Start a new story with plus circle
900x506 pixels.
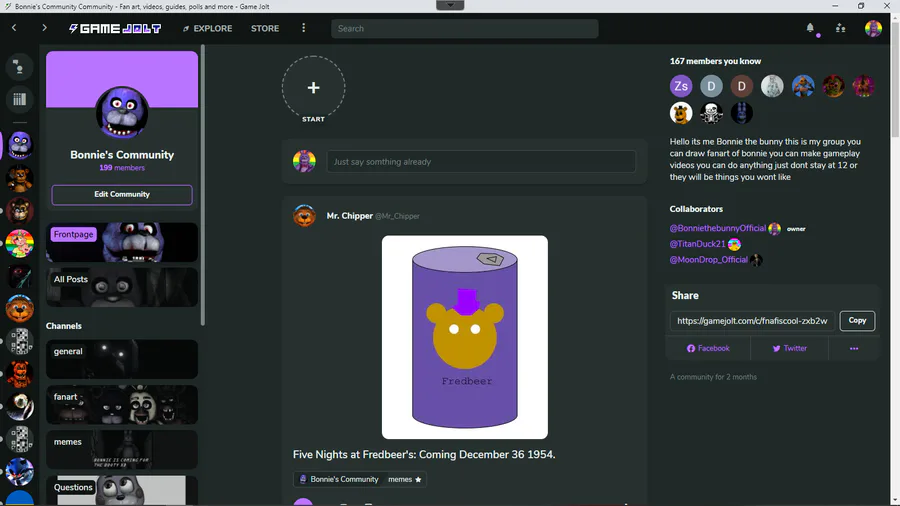click(x=313, y=88)
